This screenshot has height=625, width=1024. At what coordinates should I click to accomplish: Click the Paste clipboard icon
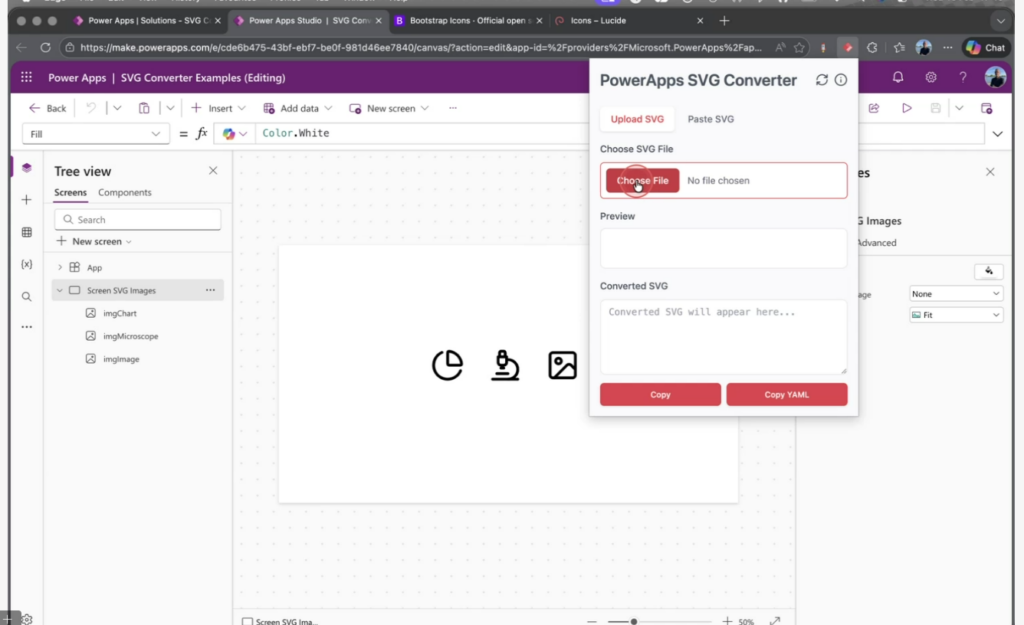[144, 108]
